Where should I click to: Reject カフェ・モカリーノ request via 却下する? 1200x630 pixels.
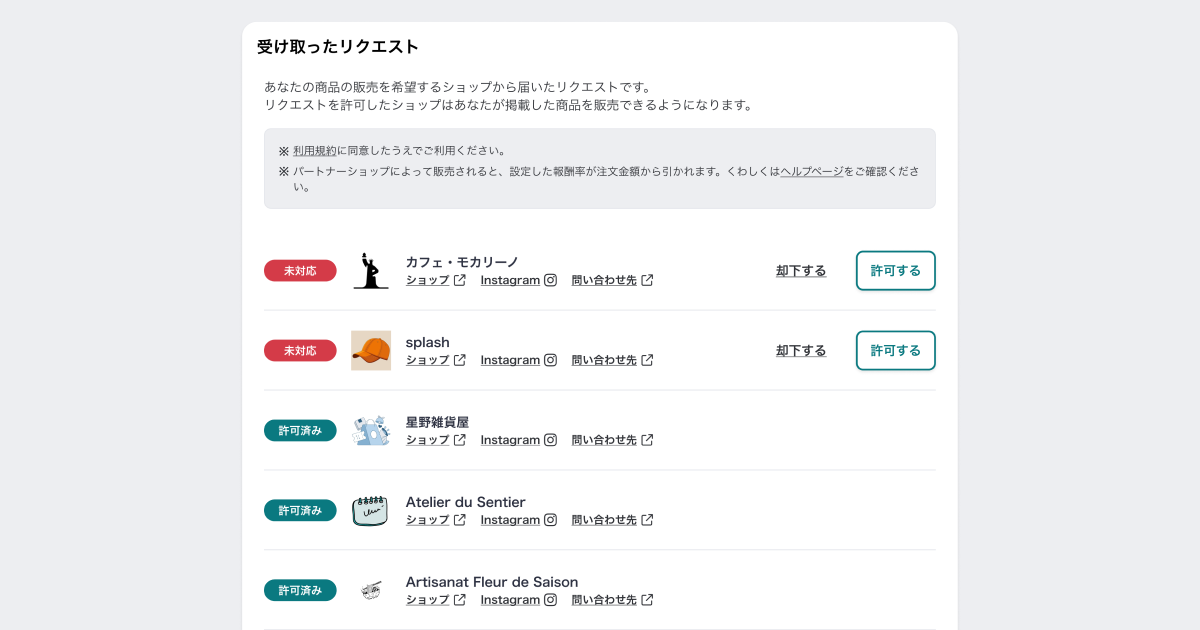point(801,271)
